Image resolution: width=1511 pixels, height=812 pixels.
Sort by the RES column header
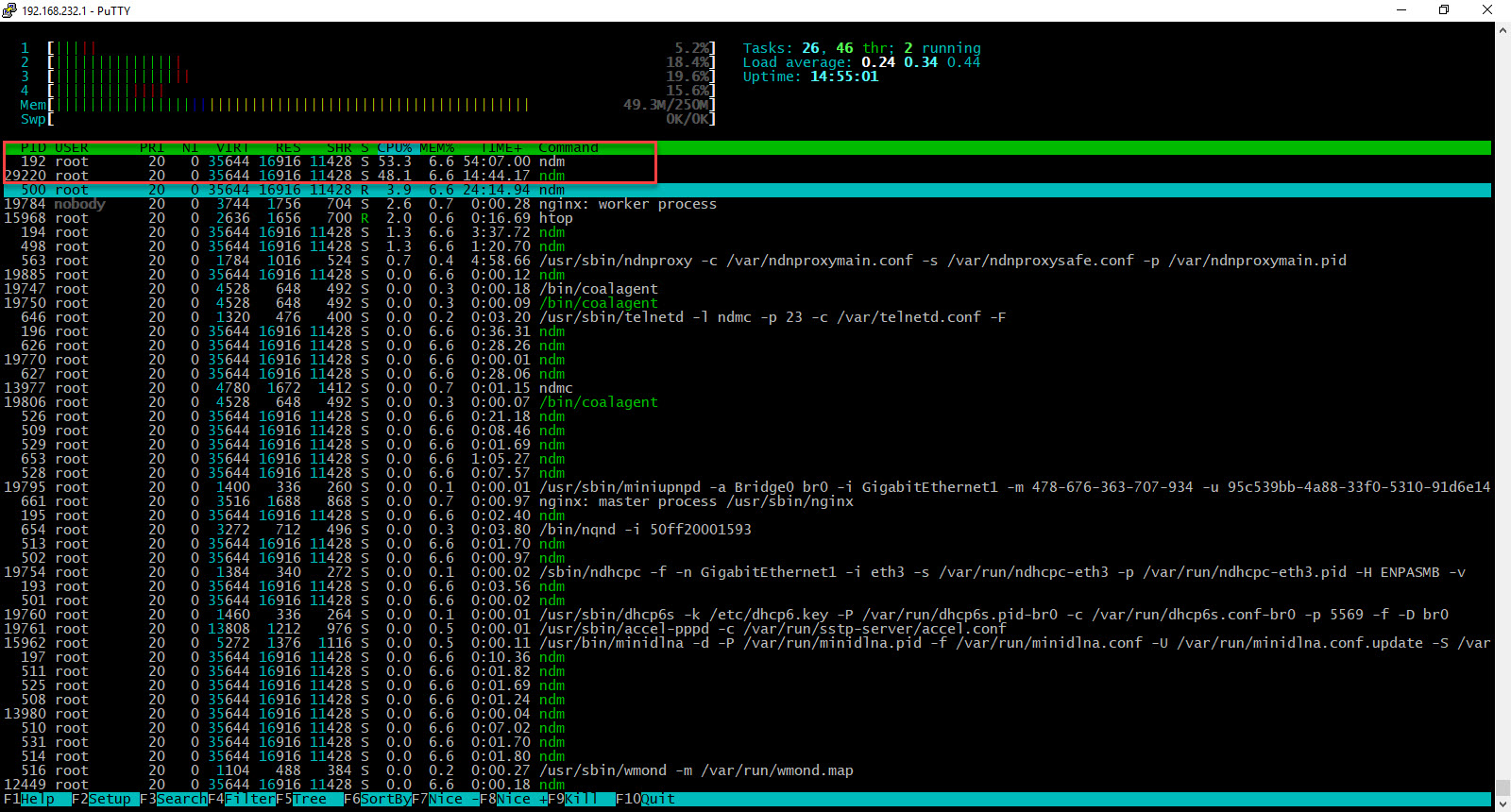(x=288, y=147)
